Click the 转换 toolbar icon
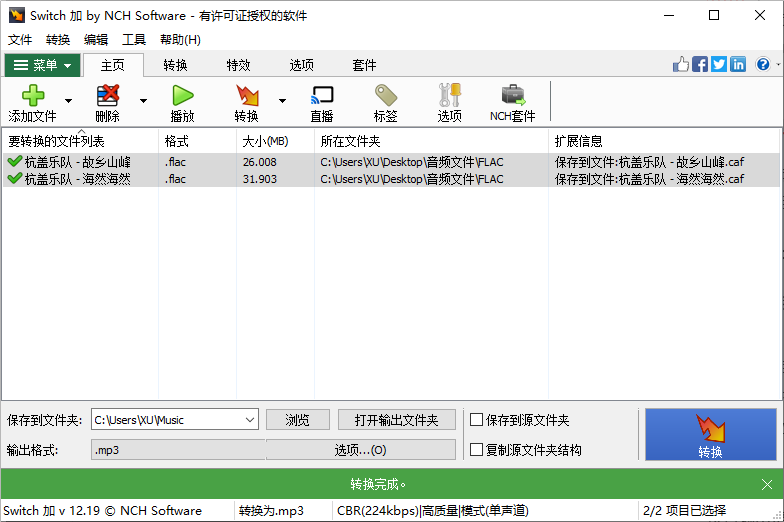This screenshot has width=784, height=522. [247, 95]
